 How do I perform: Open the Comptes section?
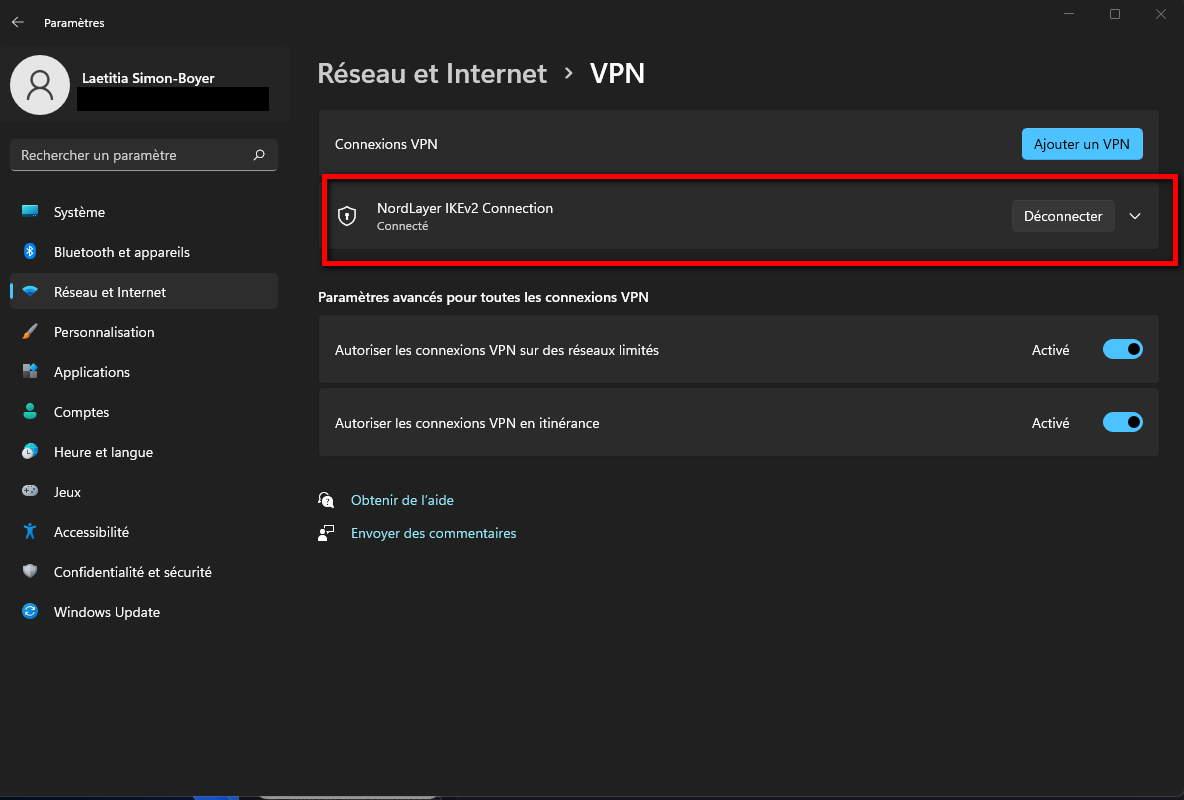coord(81,412)
